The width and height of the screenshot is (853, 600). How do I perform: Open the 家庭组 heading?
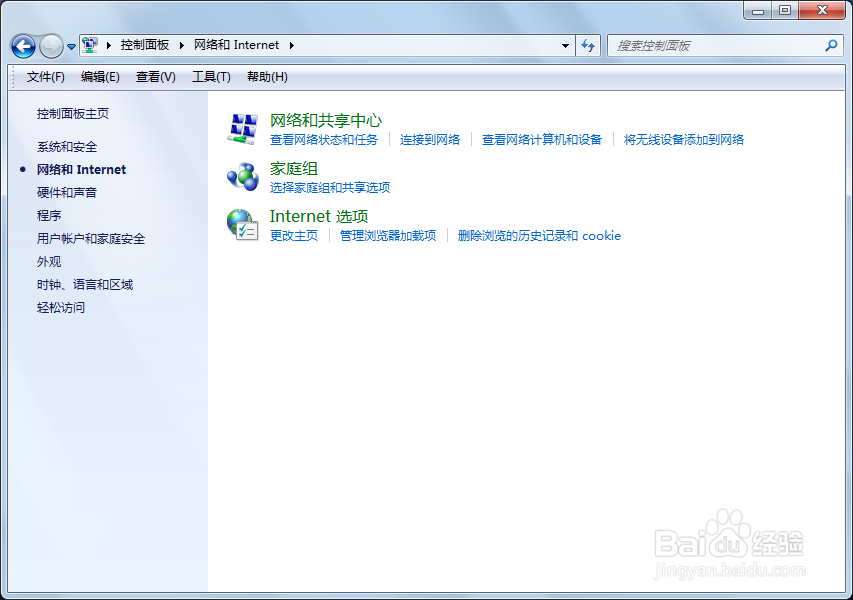(x=294, y=169)
